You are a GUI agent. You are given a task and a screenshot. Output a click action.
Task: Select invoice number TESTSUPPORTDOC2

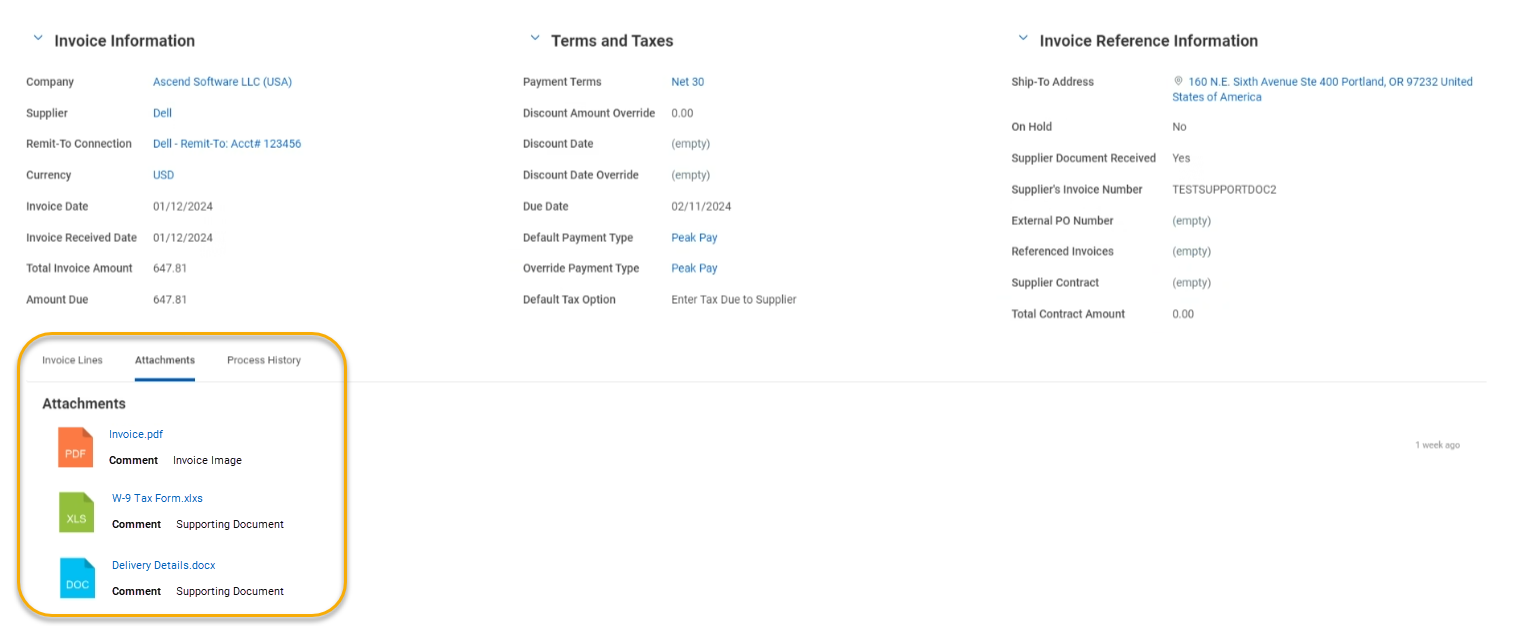point(1224,189)
